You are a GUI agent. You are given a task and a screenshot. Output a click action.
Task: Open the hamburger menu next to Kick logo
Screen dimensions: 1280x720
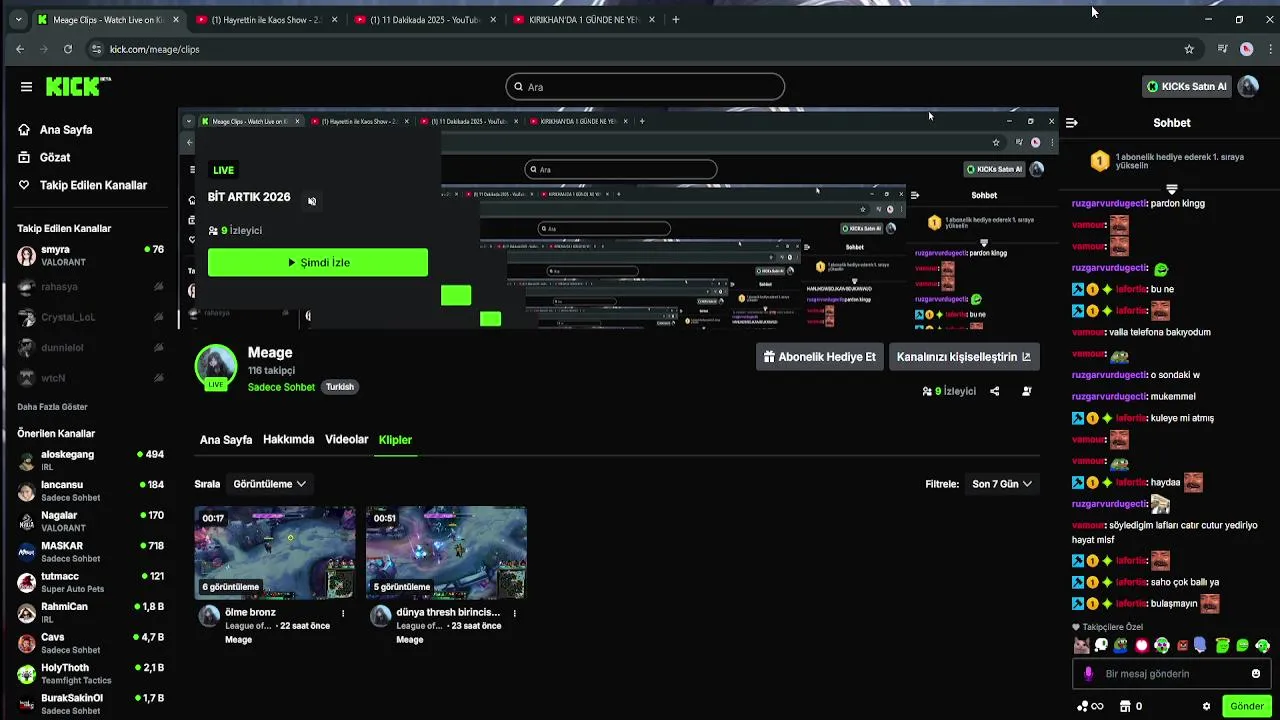point(26,87)
